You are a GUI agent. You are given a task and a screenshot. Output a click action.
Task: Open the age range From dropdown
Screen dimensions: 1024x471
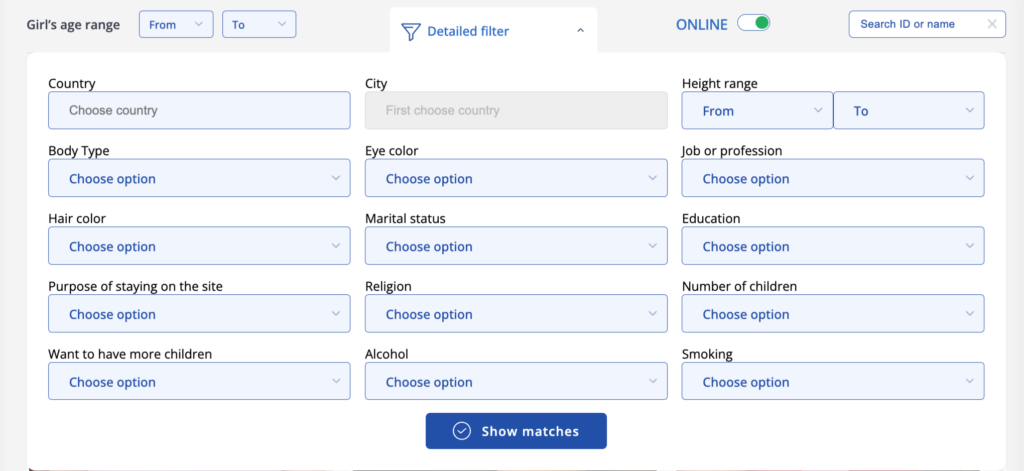(x=175, y=25)
